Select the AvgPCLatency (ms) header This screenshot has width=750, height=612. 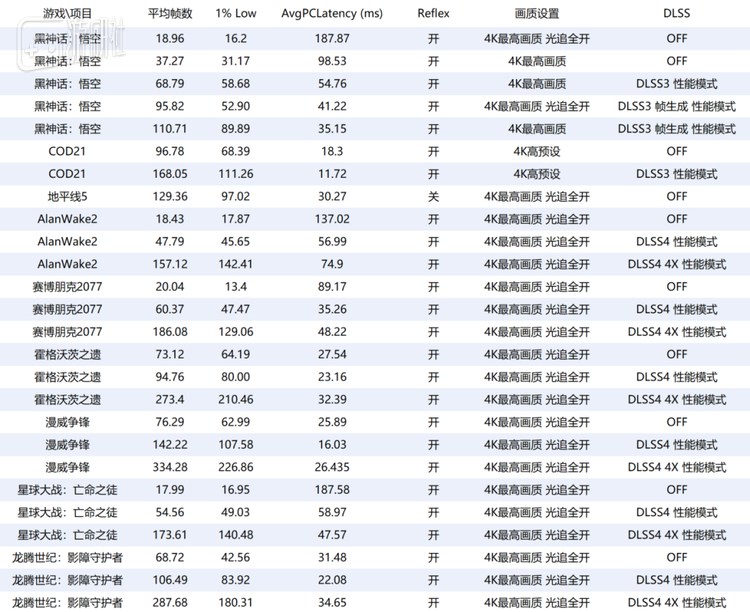point(331,15)
